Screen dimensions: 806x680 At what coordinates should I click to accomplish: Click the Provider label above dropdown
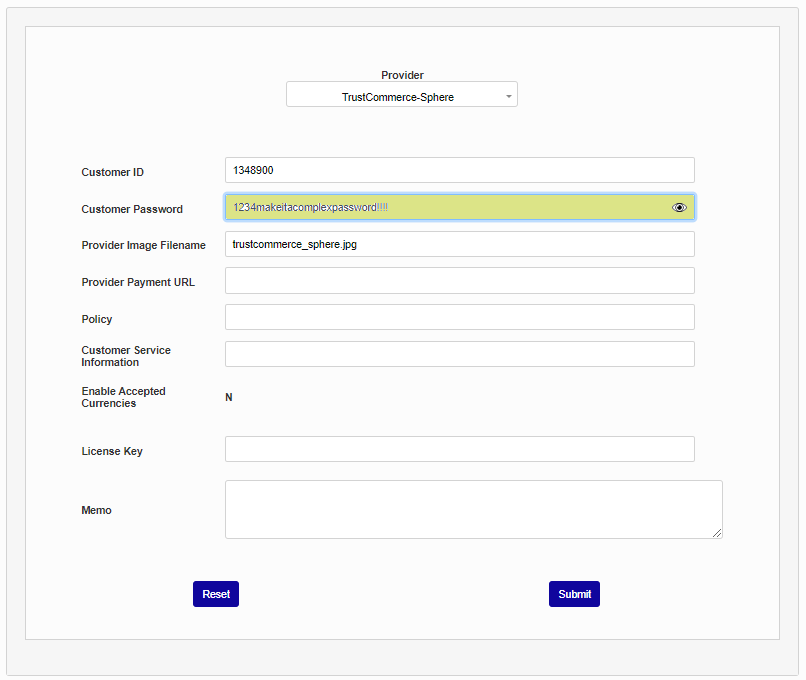click(x=402, y=75)
